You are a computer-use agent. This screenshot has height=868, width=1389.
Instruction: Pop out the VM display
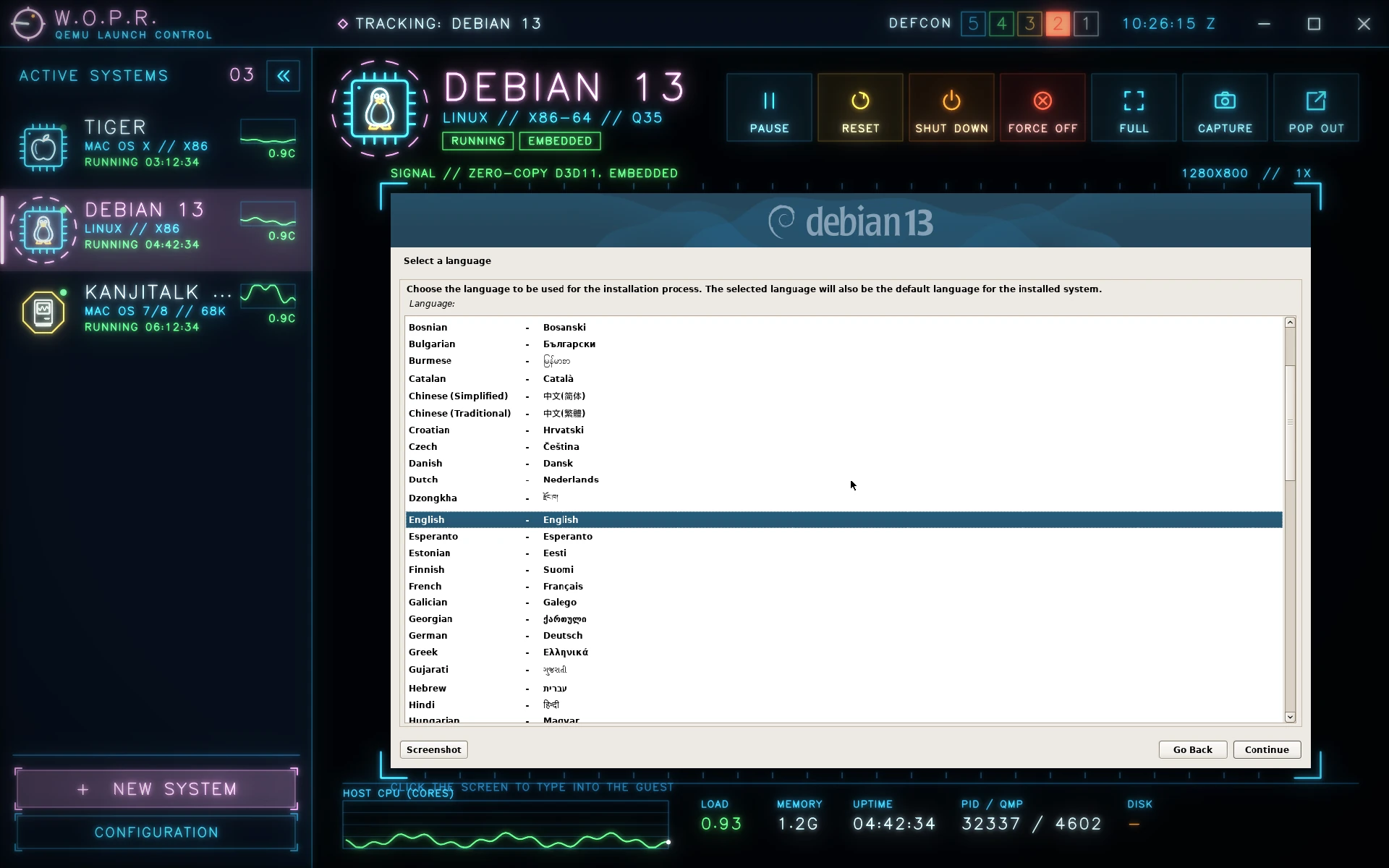(1316, 108)
